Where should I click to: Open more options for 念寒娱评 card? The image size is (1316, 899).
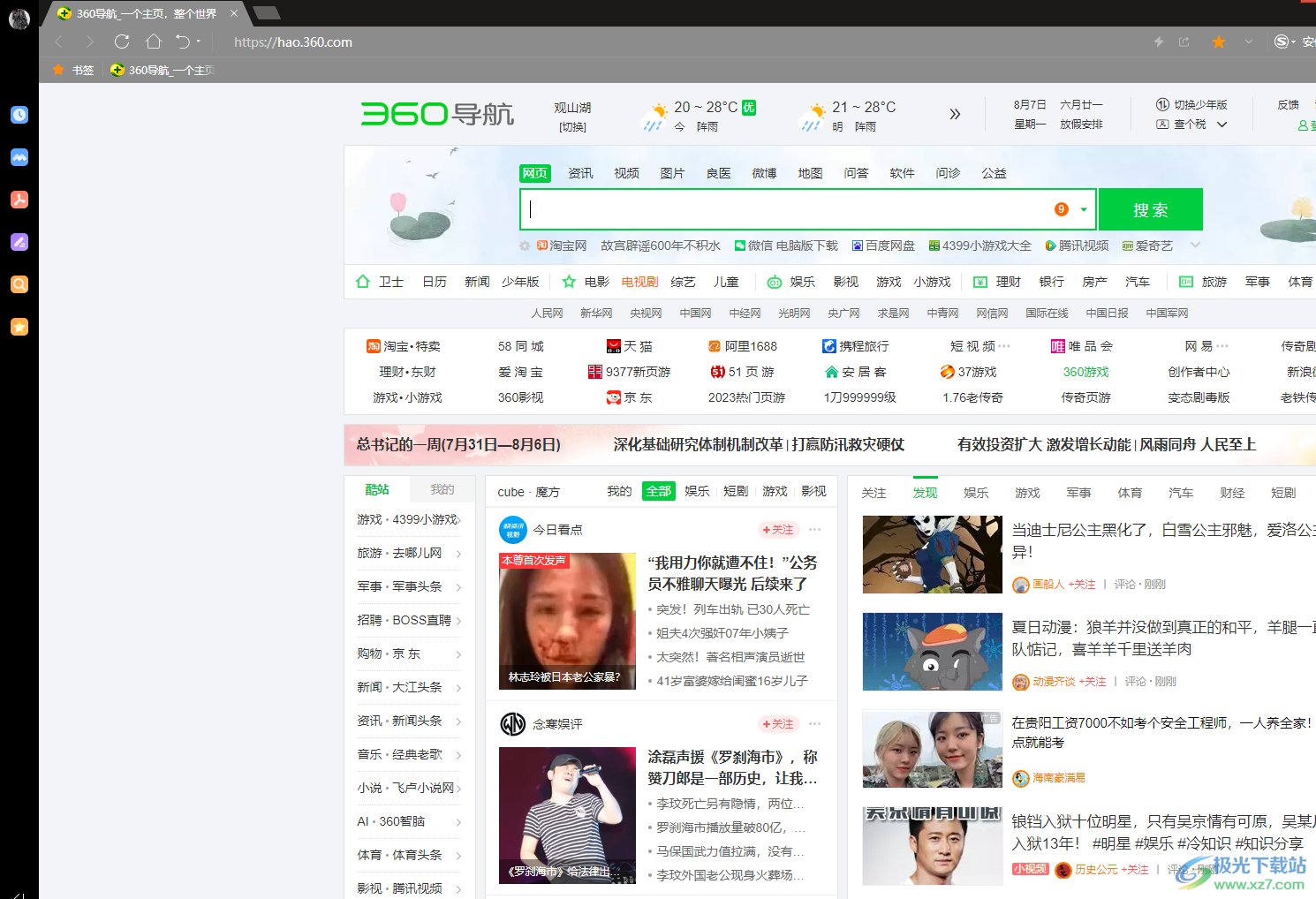pyautogui.click(x=815, y=724)
